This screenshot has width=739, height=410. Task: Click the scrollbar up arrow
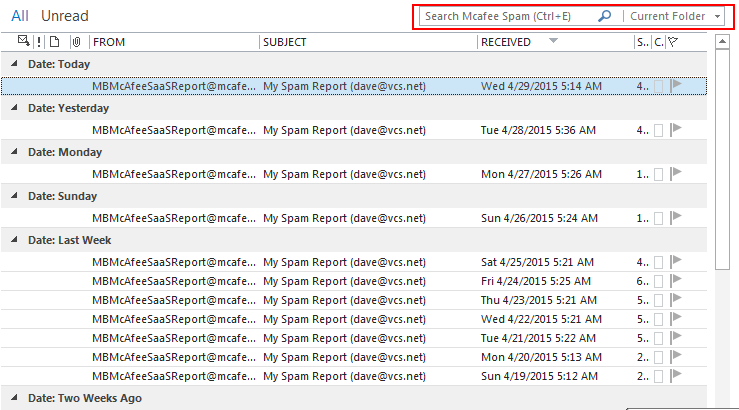point(722,41)
